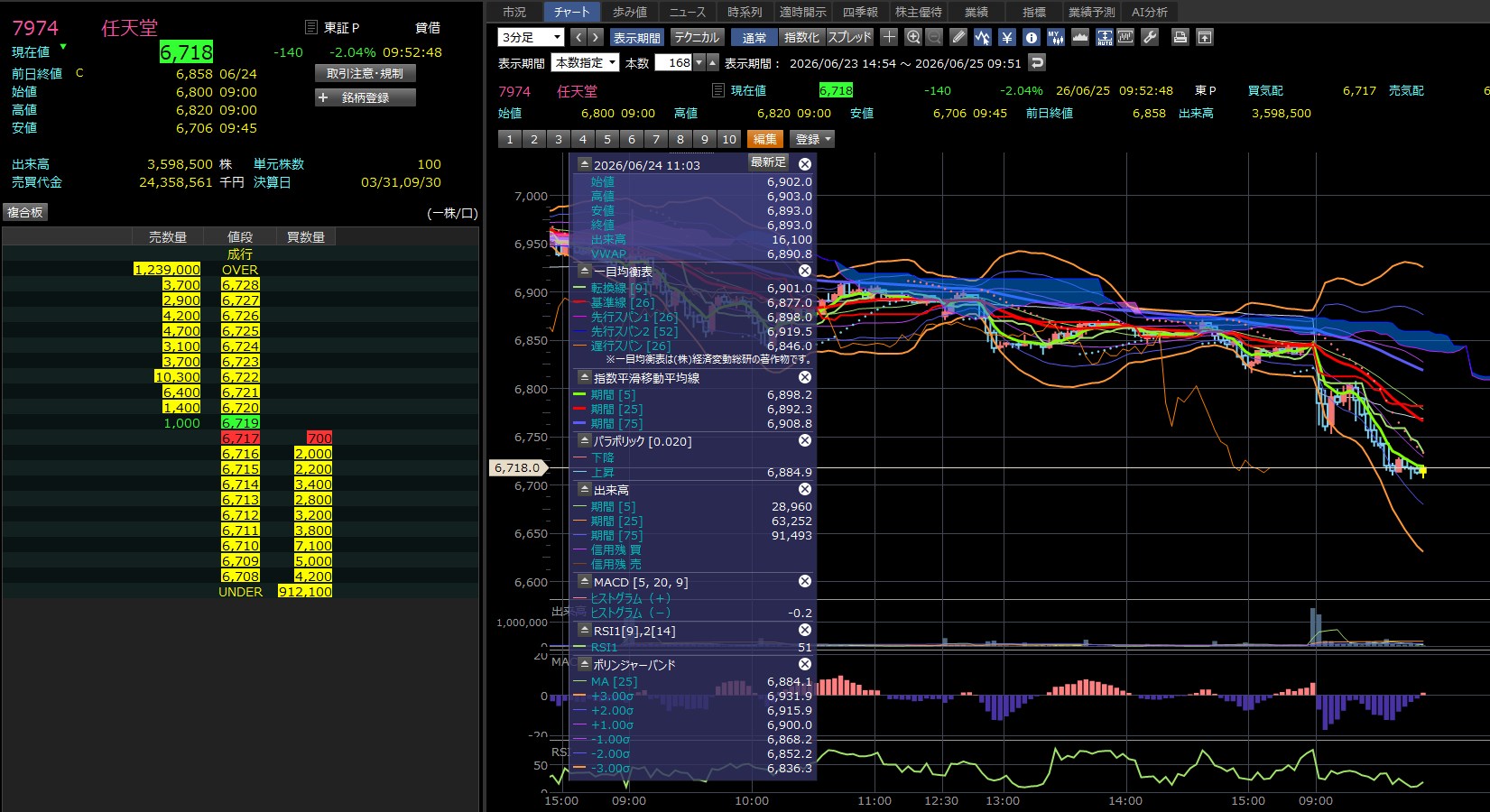Remove the 指数平滑移動平均線 indicator
The height and width of the screenshot is (812, 1490).
pos(805,377)
